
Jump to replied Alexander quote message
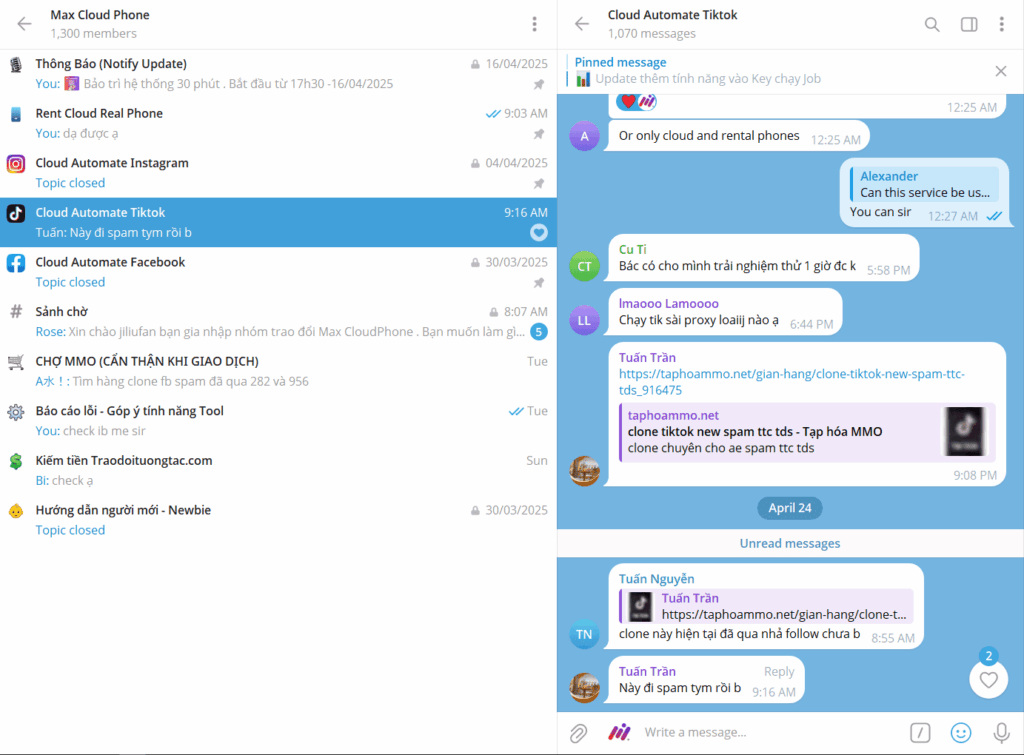click(x=925, y=184)
